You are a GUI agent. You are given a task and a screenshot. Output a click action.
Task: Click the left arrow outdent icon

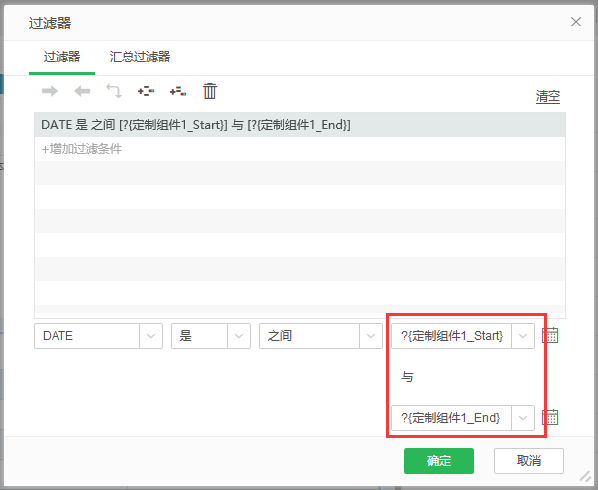[82, 91]
